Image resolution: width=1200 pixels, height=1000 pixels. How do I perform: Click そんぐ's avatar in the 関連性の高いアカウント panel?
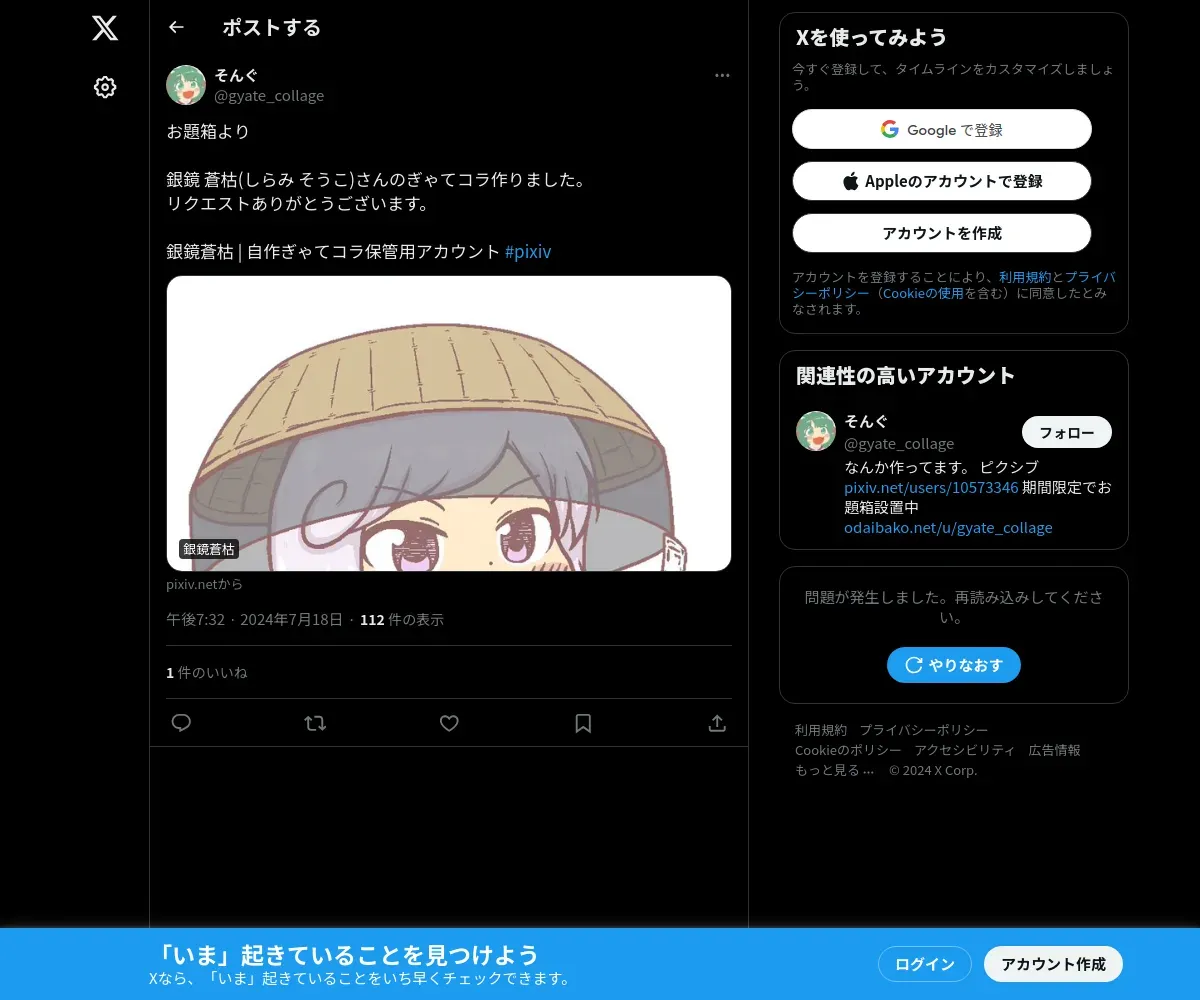coord(816,431)
